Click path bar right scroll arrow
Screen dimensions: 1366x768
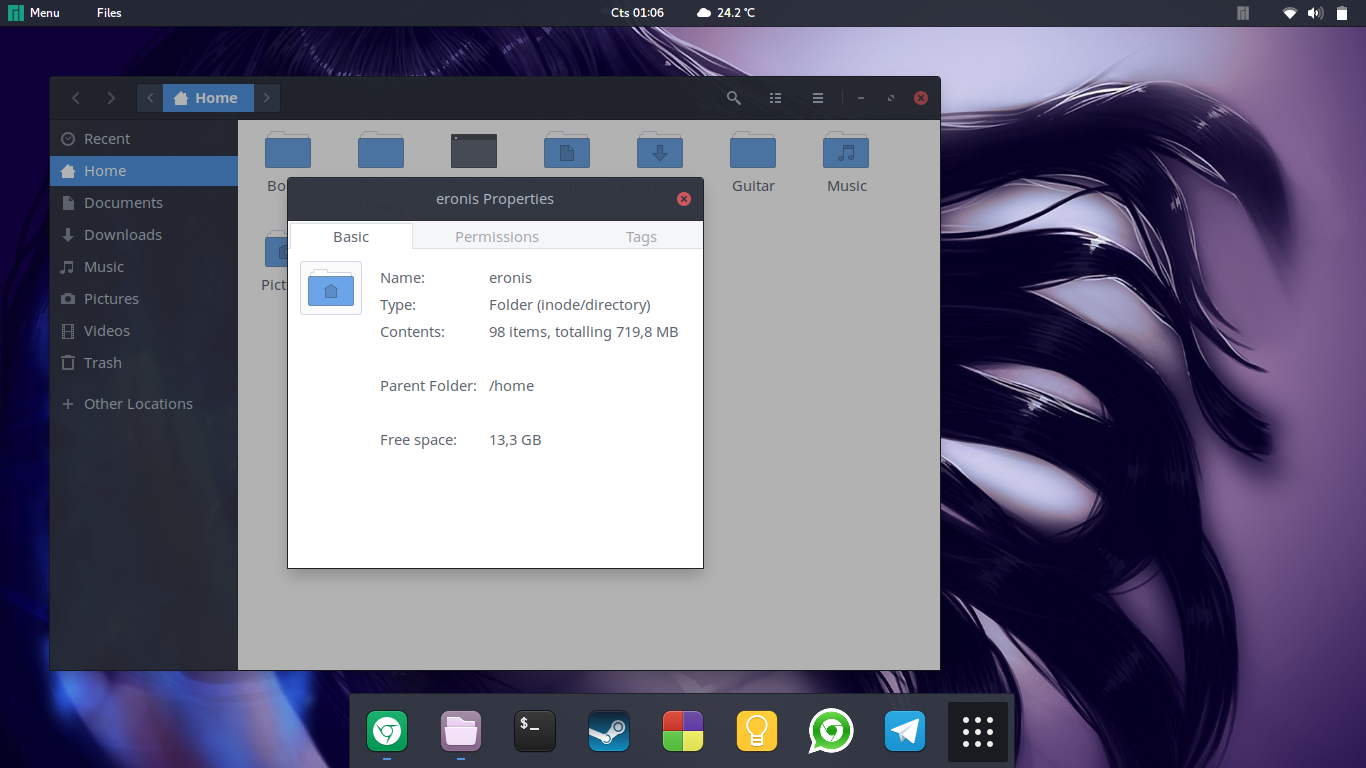tap(267, 98)
